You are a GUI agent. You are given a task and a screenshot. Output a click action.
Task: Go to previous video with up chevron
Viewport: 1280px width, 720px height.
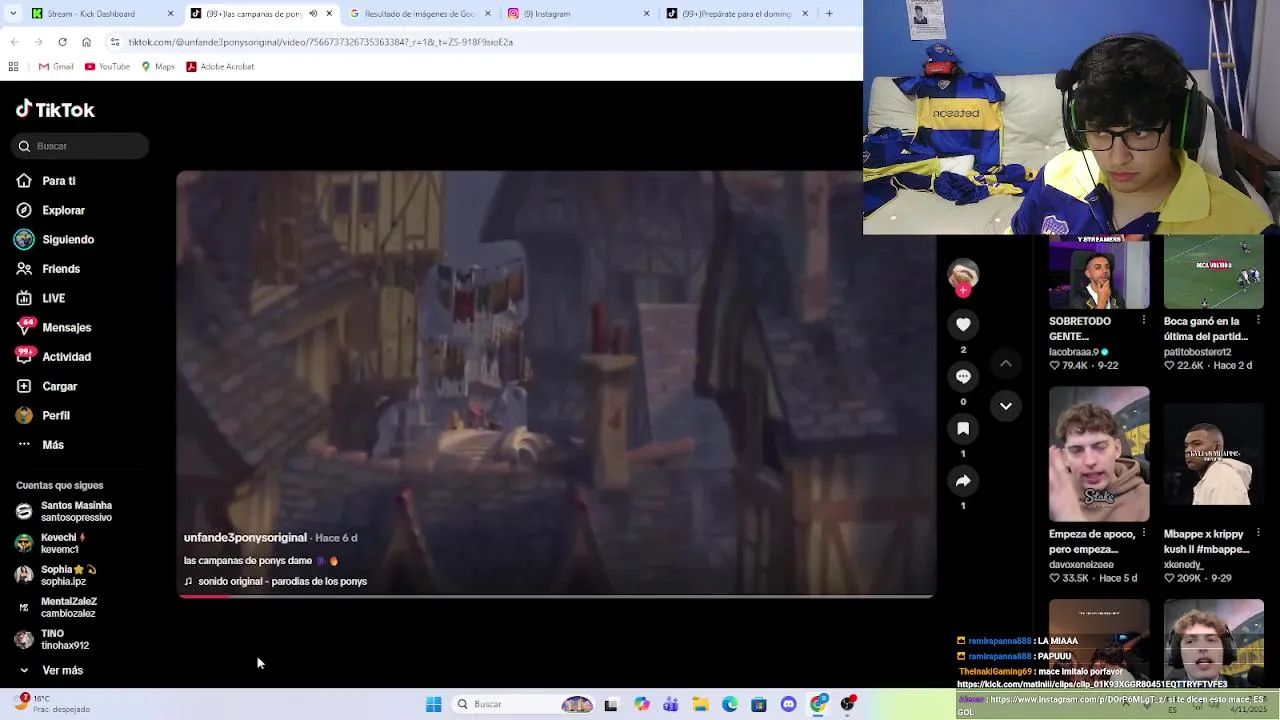coord(1006,364)
